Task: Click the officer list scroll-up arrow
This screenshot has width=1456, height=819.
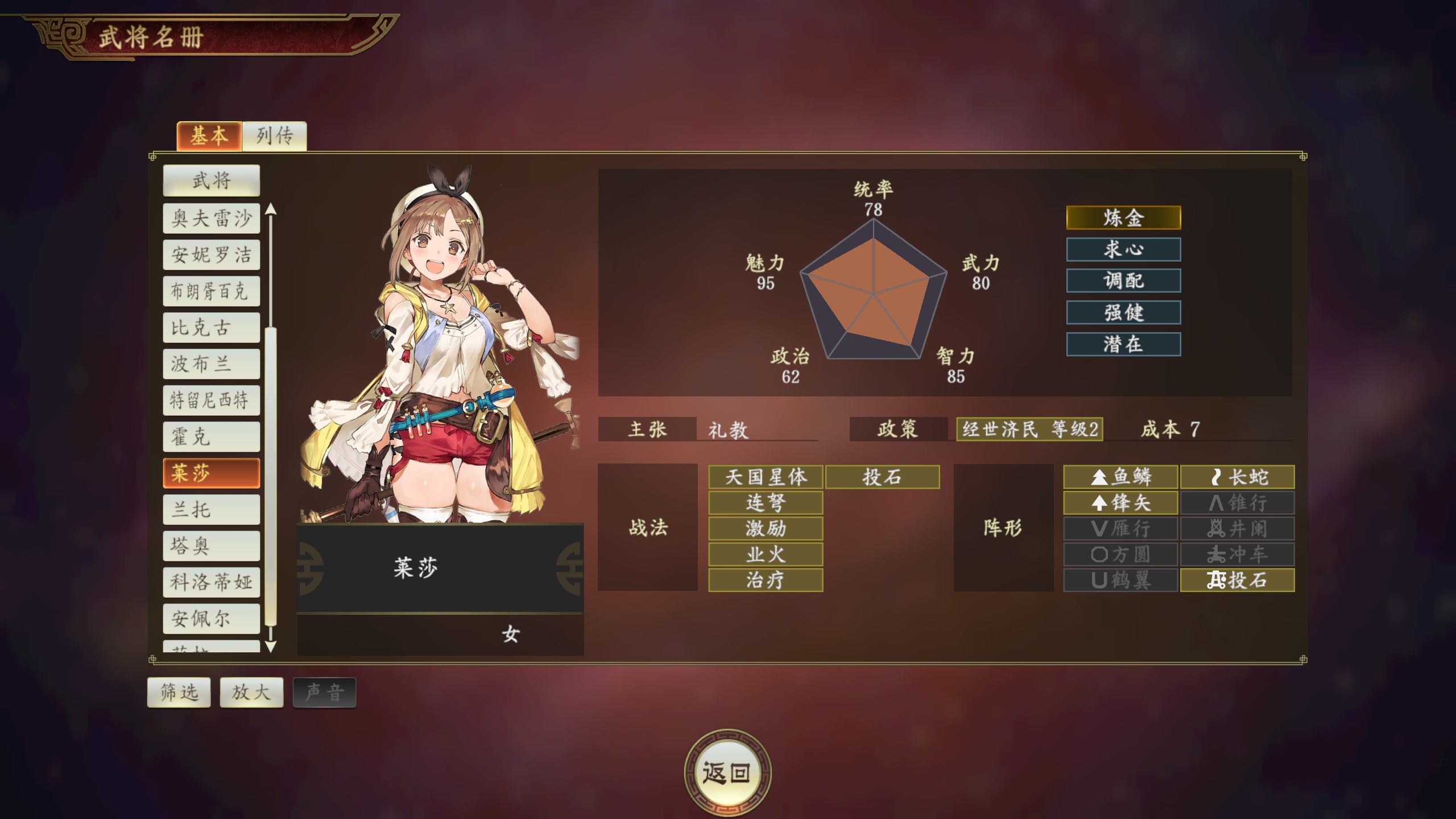Action: click(x=271, y=209)
